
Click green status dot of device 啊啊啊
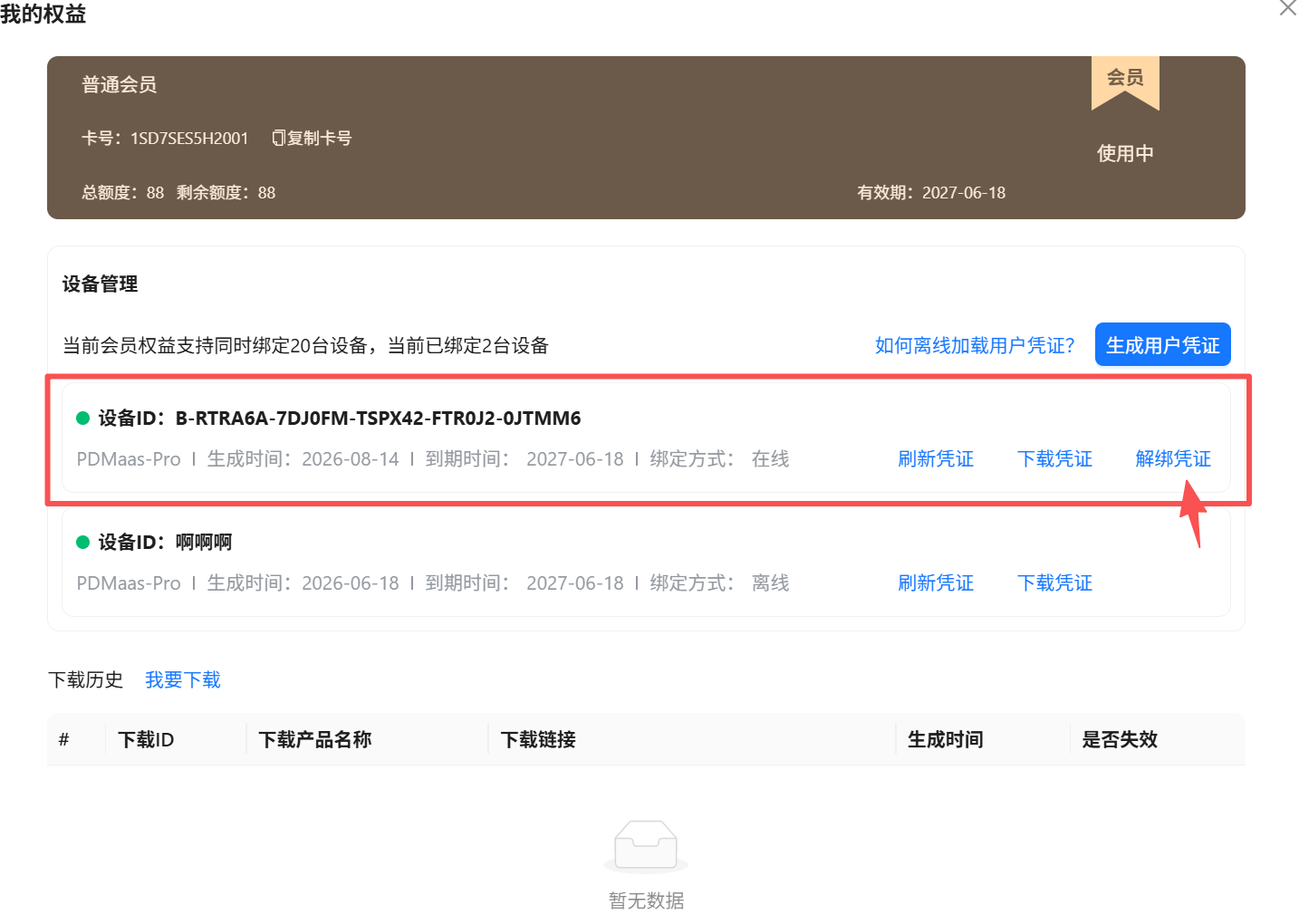(x=82, y=542)
